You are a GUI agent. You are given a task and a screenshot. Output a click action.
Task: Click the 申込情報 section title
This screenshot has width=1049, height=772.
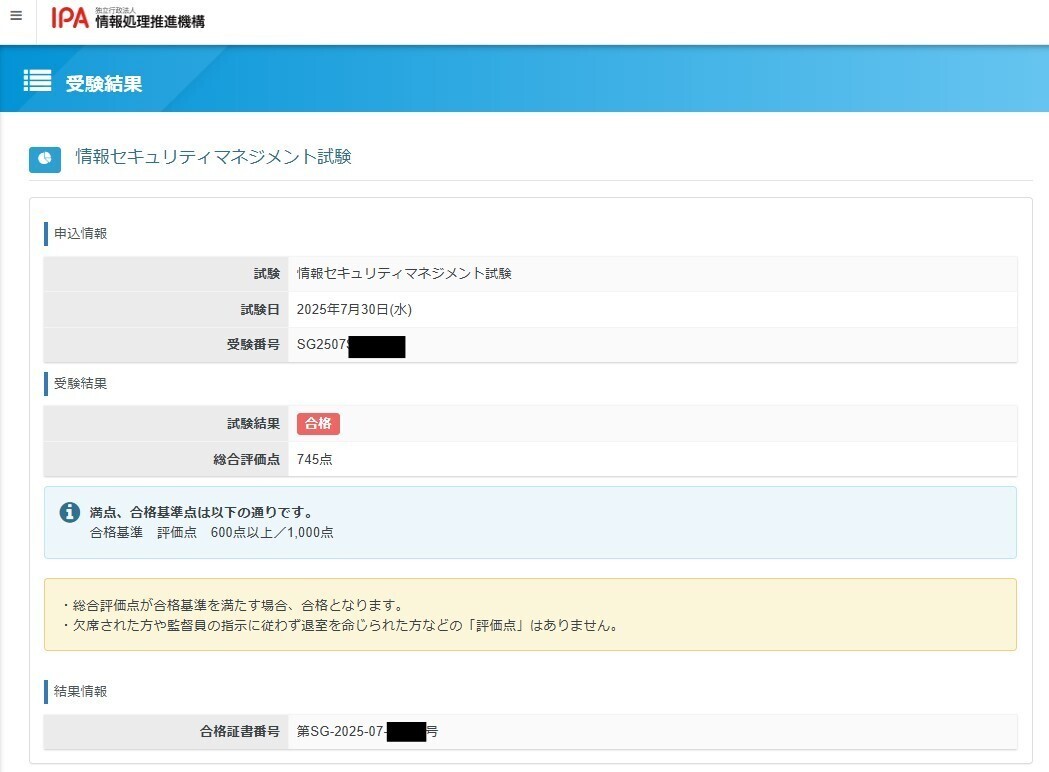pyautogui.click(x=80, y=233)
